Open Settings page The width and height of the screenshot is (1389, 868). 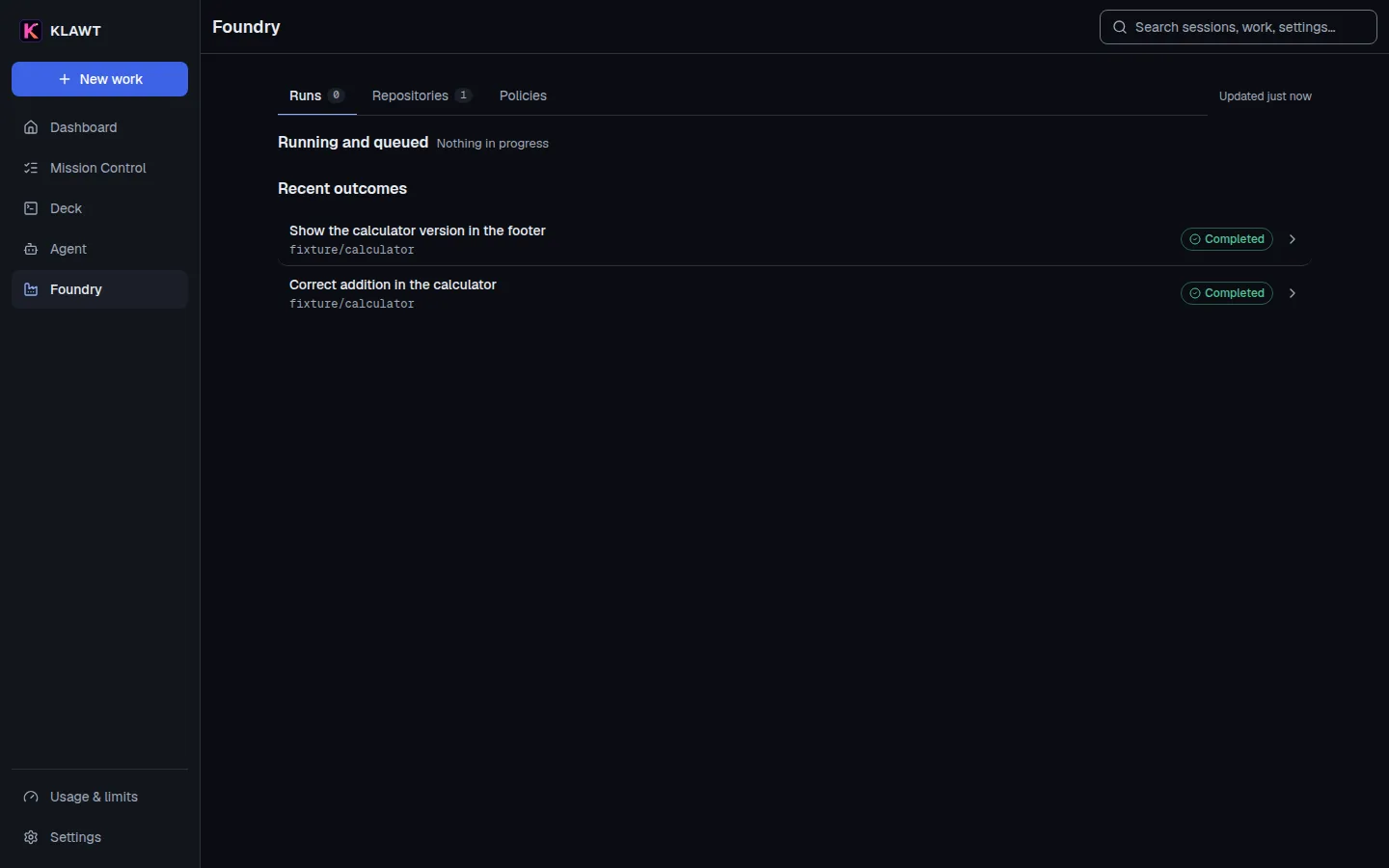99,837
